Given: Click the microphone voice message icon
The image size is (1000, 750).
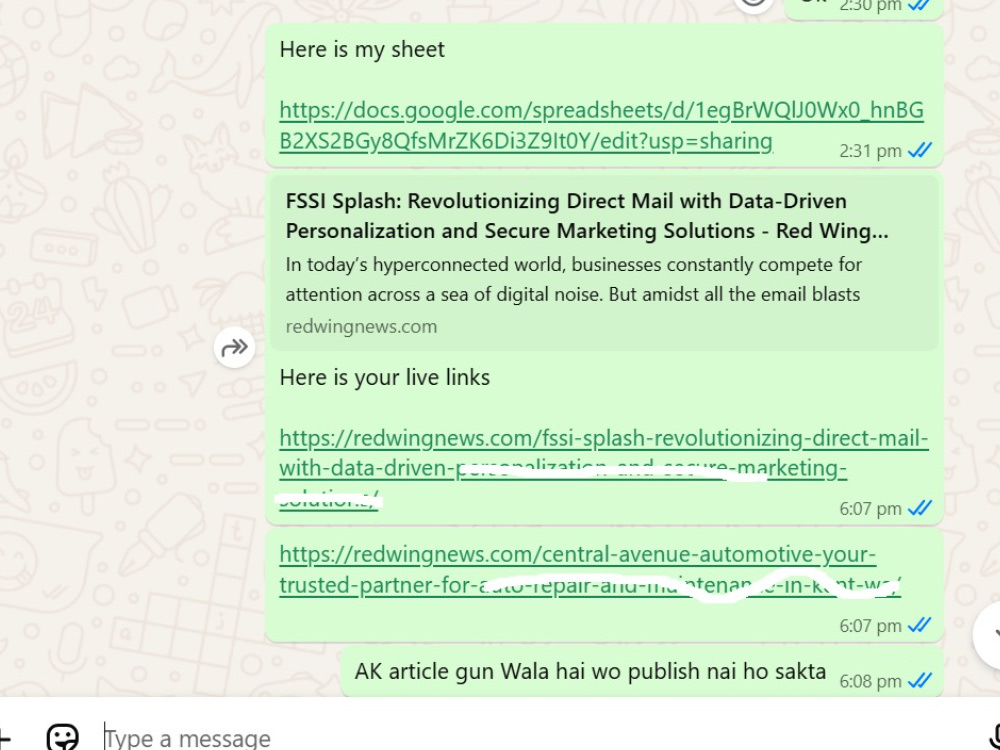Looking at the screenshot, I should pos(994,738).
